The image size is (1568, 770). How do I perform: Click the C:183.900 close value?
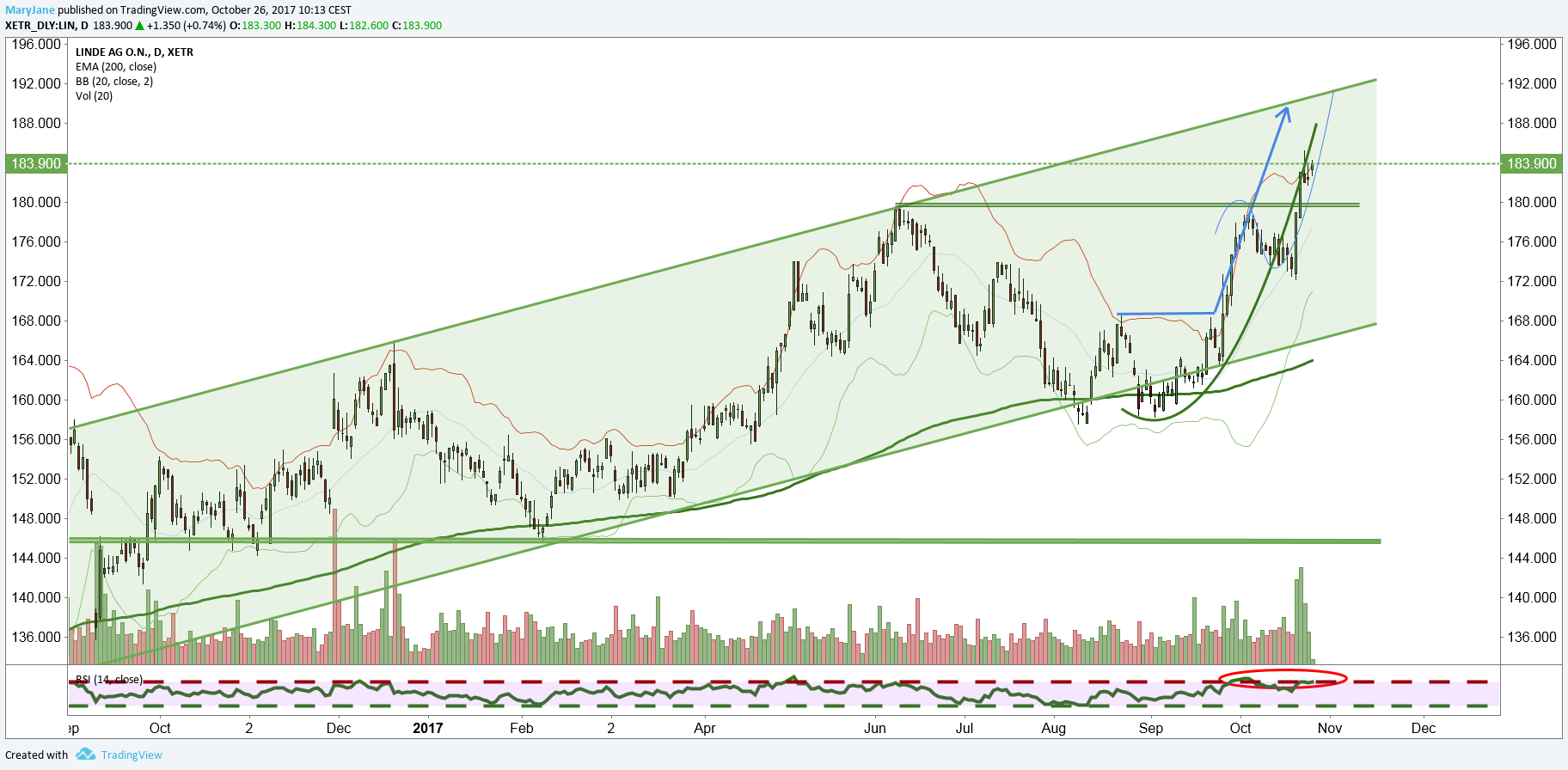[417, 26]
